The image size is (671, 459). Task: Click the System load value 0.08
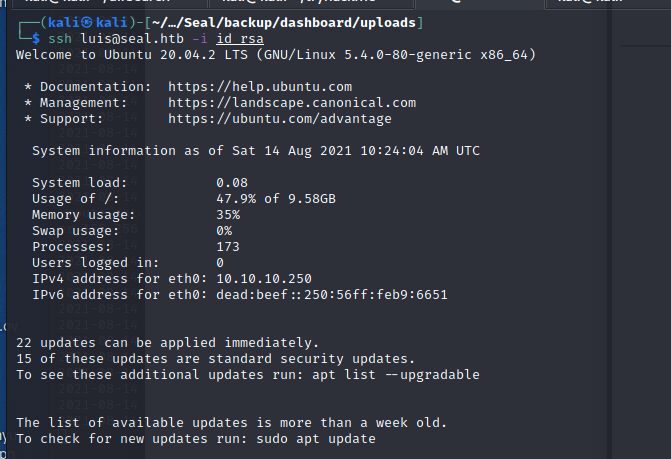point(232,183)
